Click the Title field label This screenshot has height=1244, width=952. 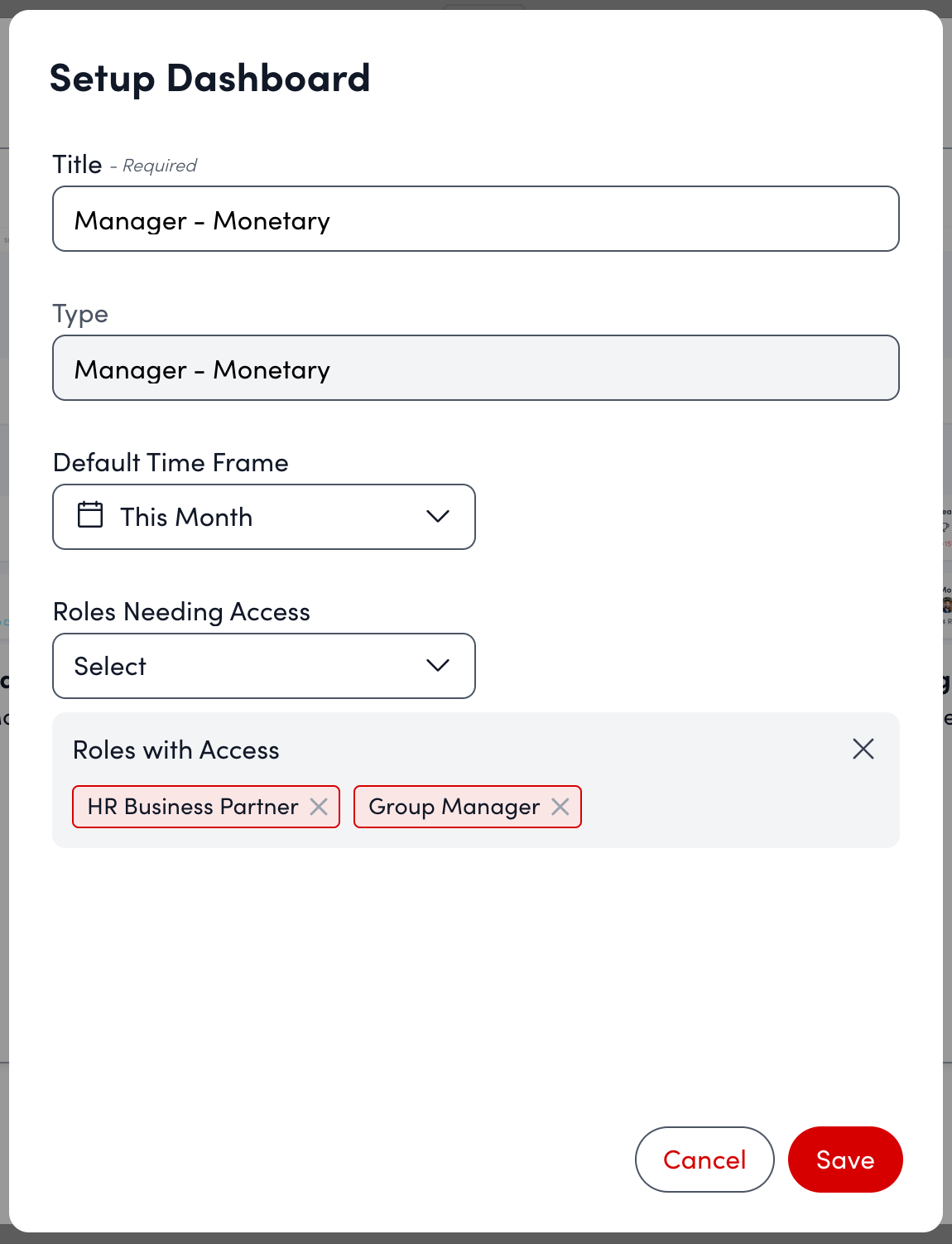[x=78, y=165]
